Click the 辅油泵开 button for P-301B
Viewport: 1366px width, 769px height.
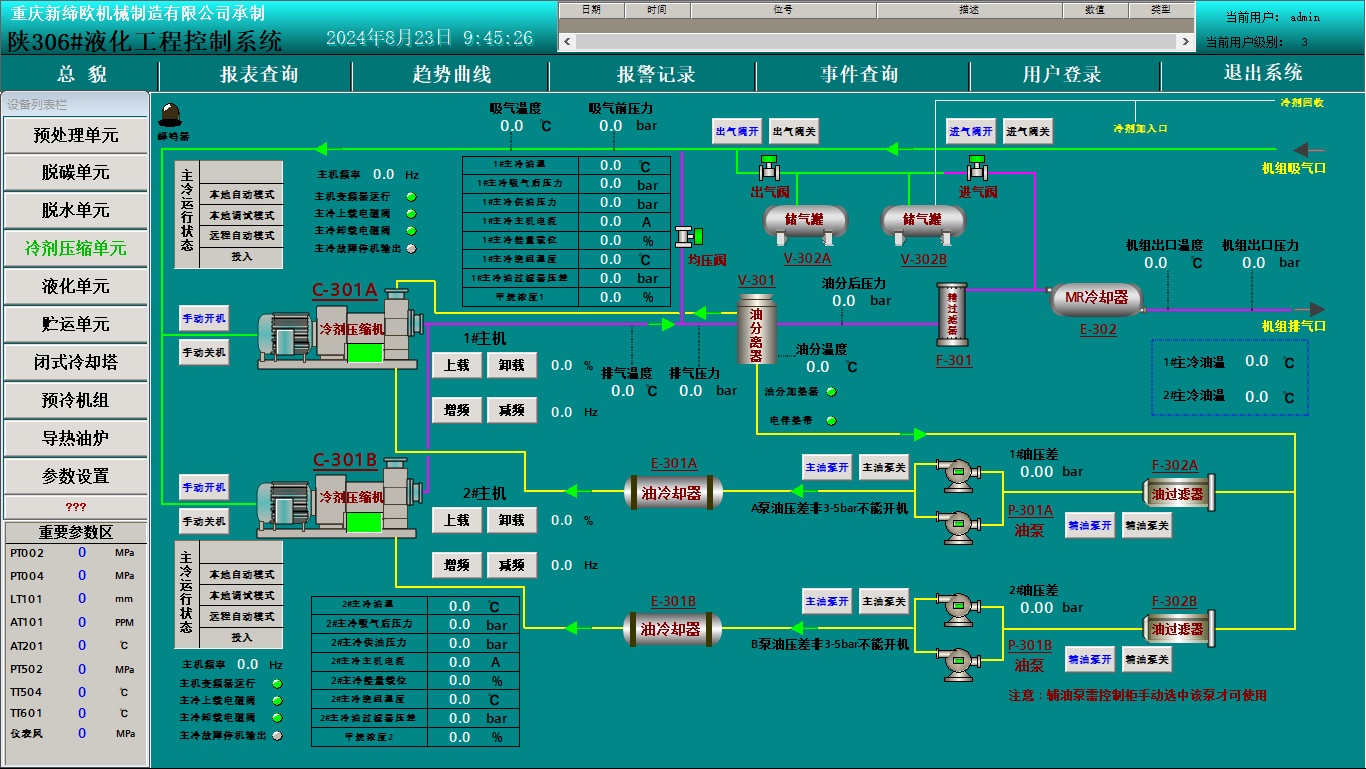tap(1090, 659)
